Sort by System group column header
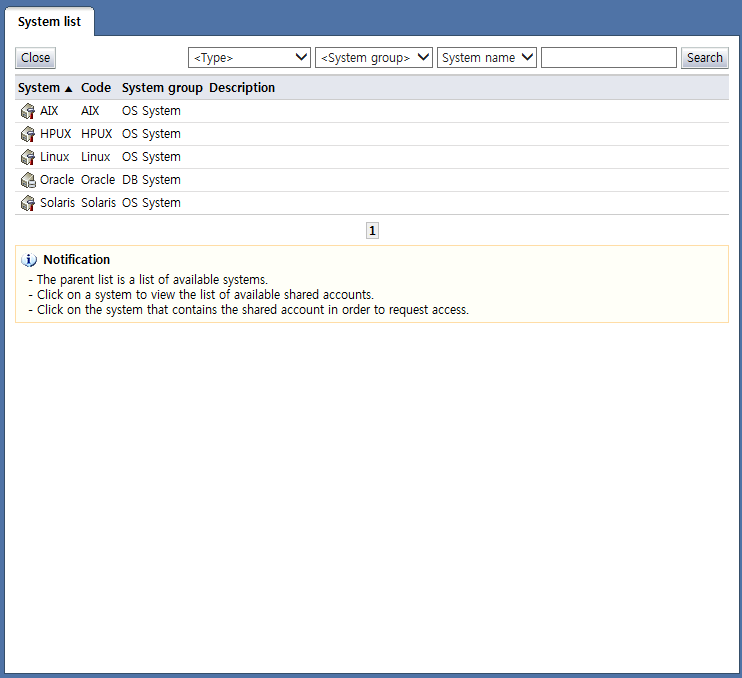 point(162,88)
